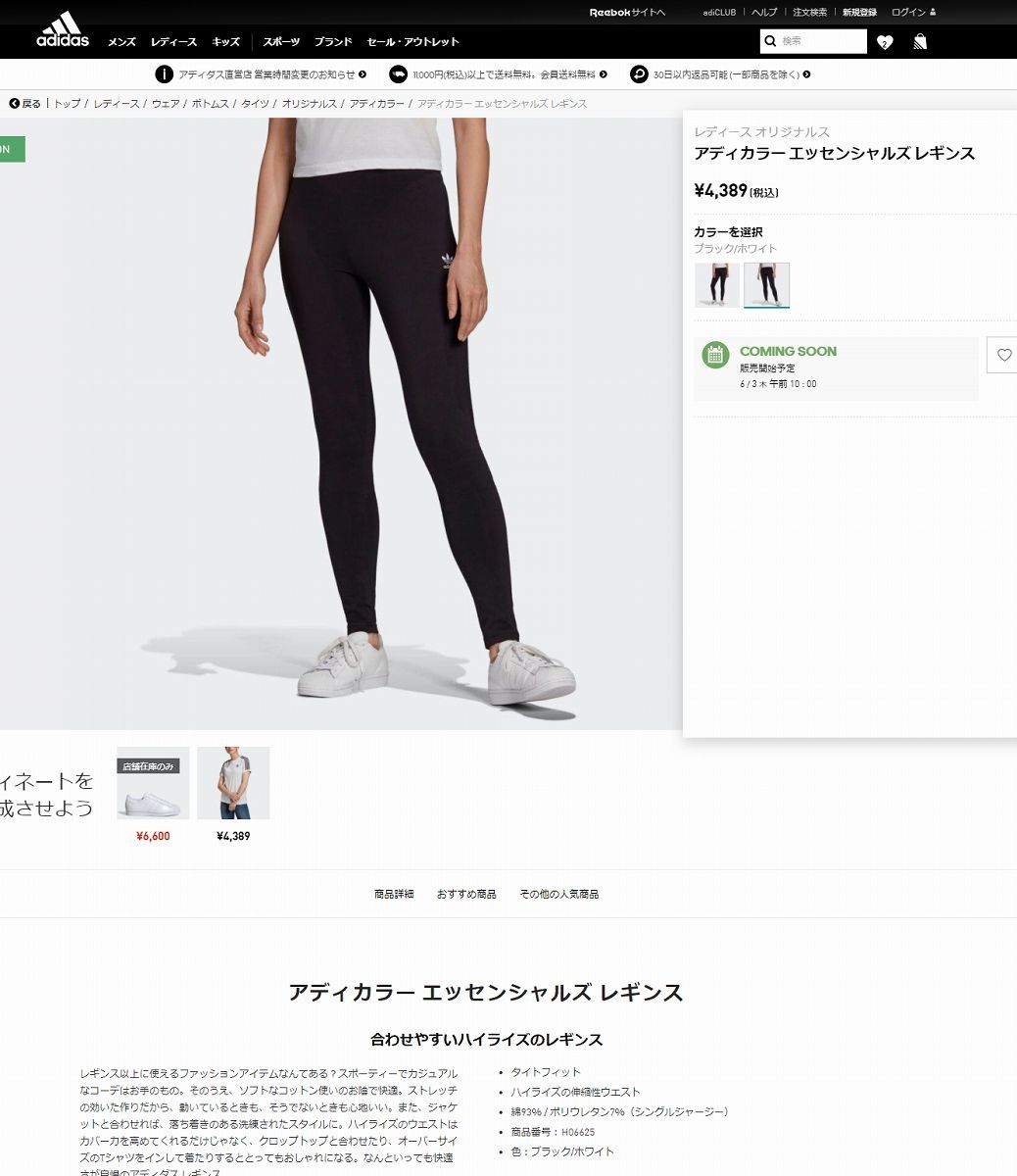
Task: Add leggings to wishlist with heart button
Action: pyautogui.click(x=1003, y=355)
